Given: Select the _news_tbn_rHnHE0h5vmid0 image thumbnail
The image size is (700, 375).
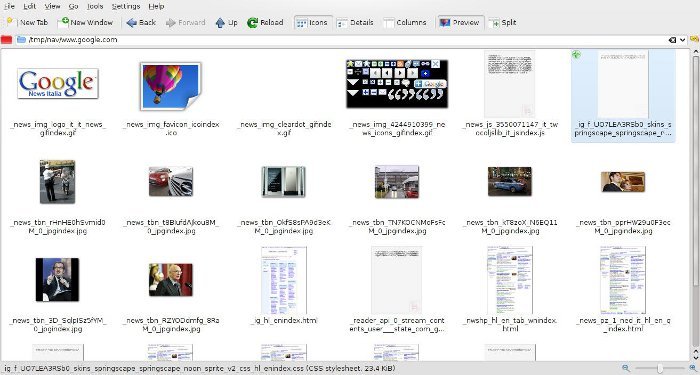Looking at the screenshot, I should coord(57,181).
